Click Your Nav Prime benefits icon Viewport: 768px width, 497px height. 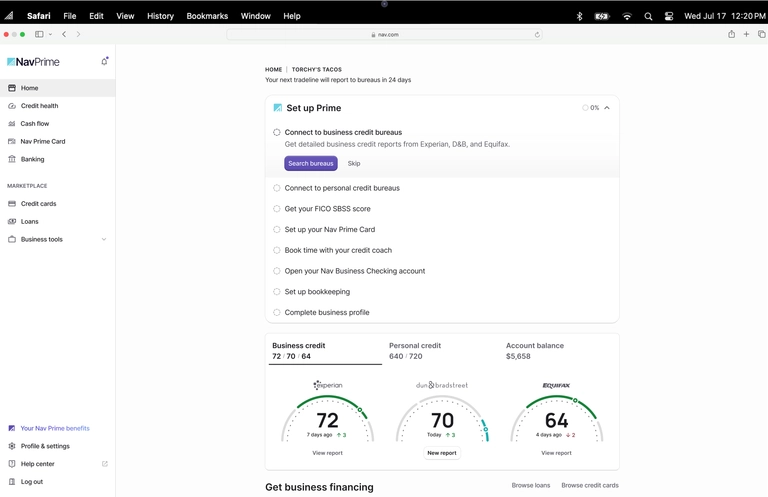tap(12, 428)
